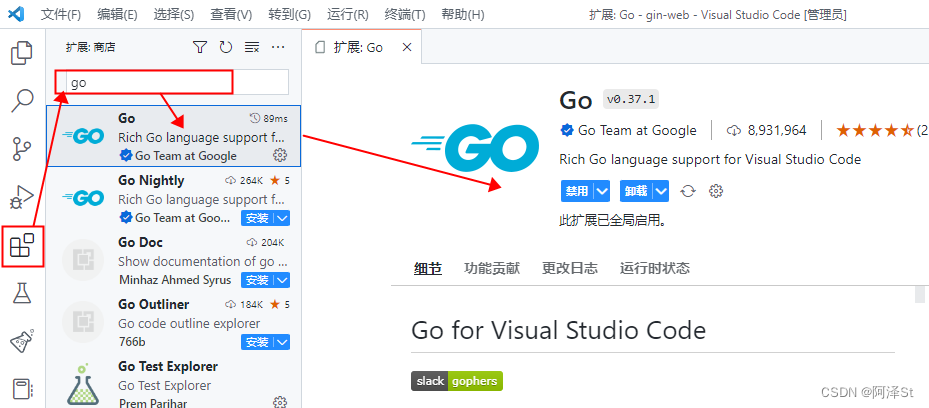Click the Go for Visual Studio Code heading

(558, 330)
